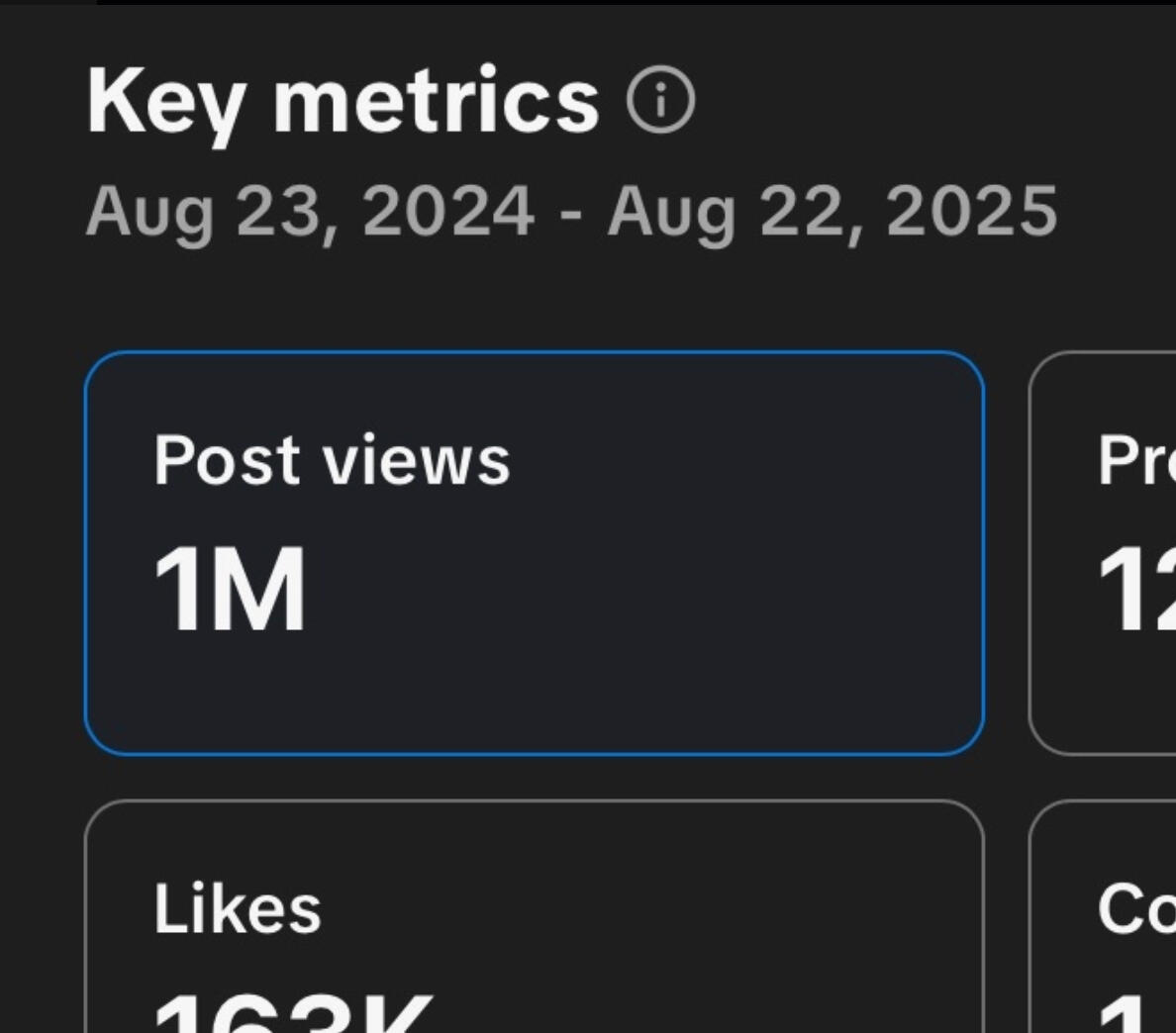Click the dash between the two dates

click(x=570, y=214)
